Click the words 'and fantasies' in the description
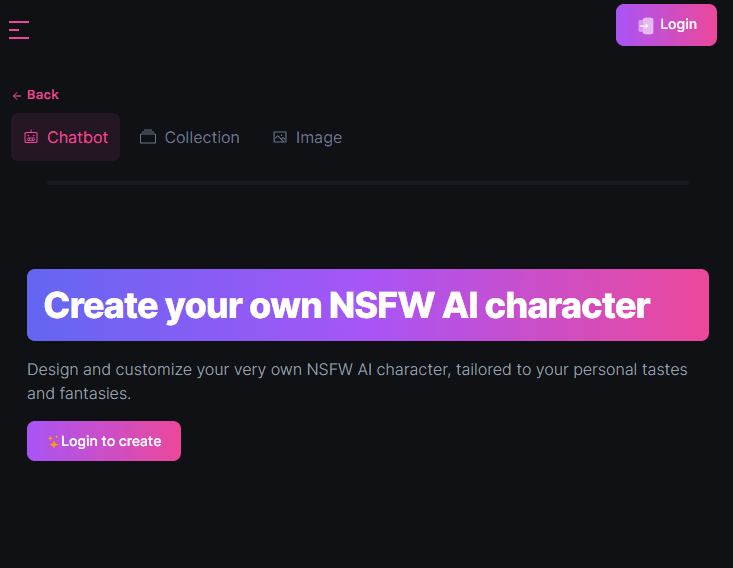 coord(79,394)
